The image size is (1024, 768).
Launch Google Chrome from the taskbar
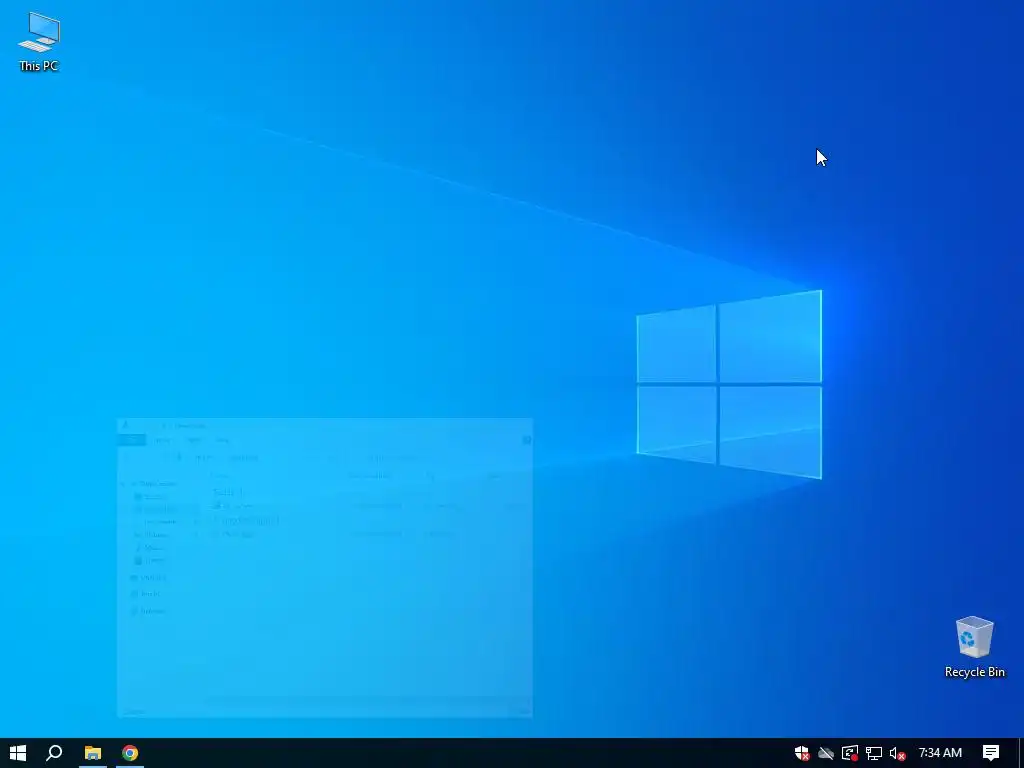click(130, 753)
